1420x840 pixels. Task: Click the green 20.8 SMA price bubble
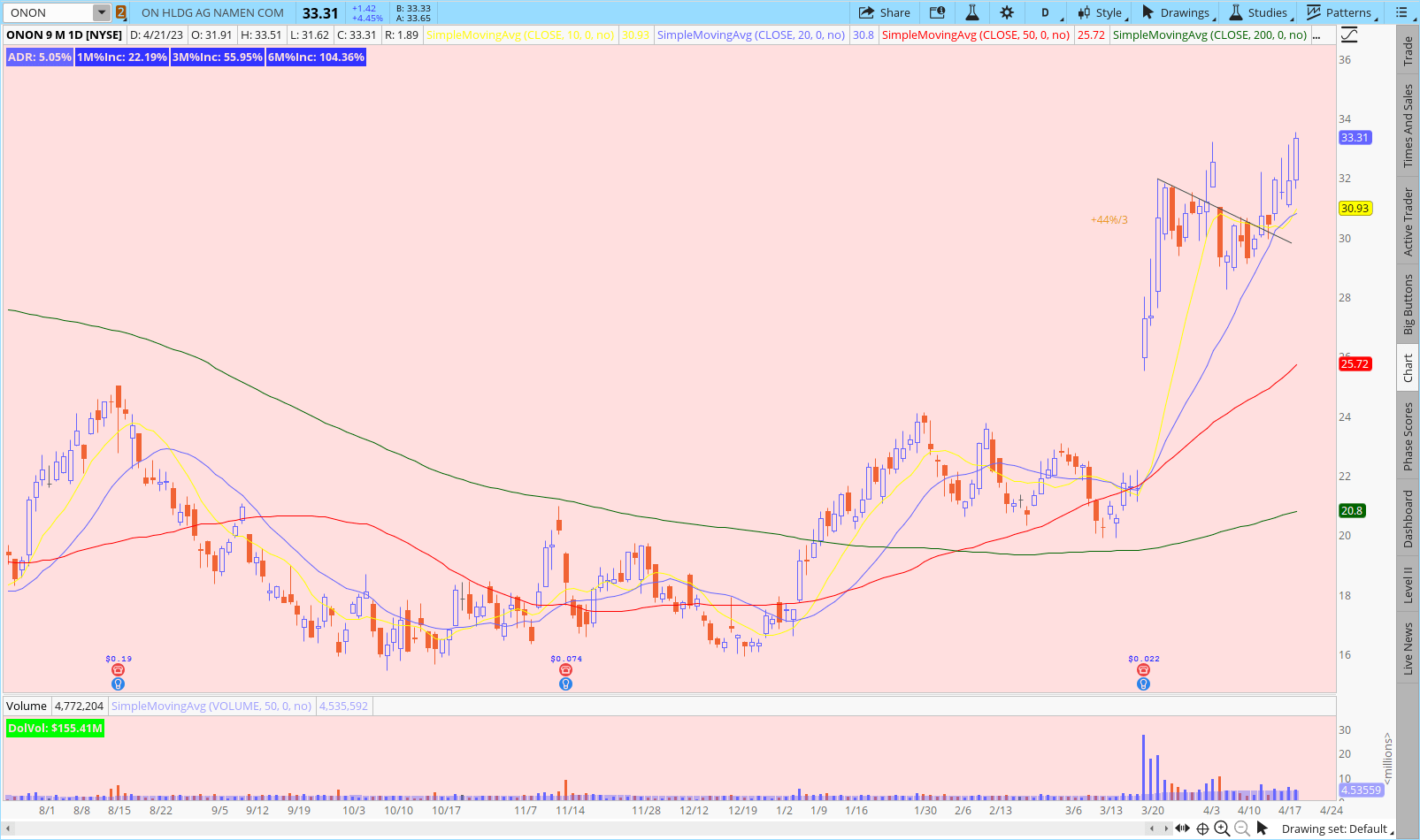1352,510
